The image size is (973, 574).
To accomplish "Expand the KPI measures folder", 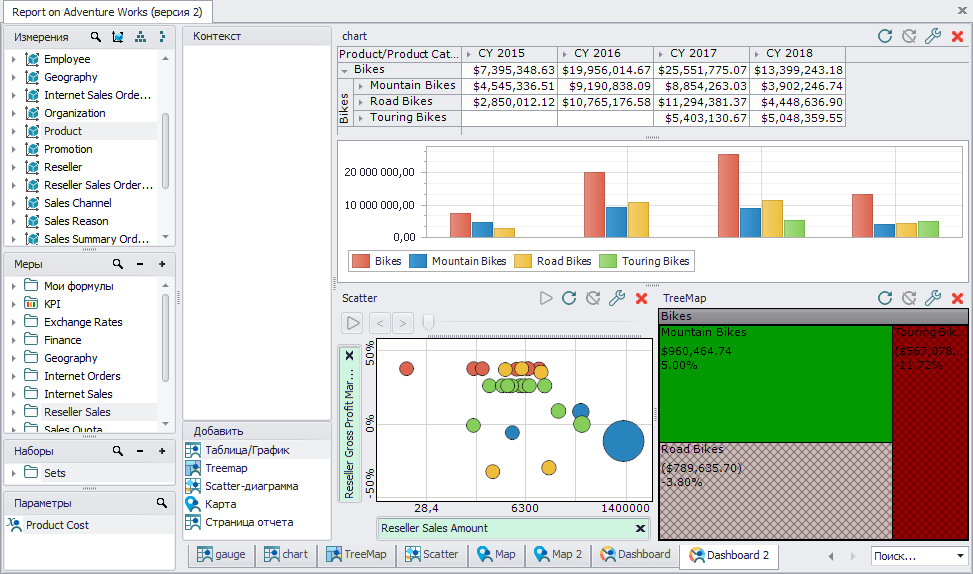I will 14,305.
